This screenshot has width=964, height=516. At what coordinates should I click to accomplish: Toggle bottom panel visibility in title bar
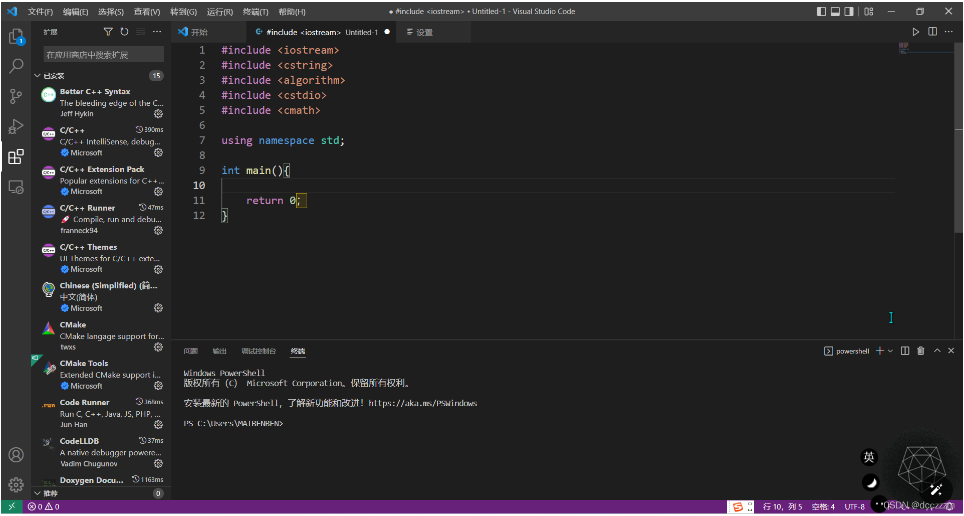pos(836,12)
